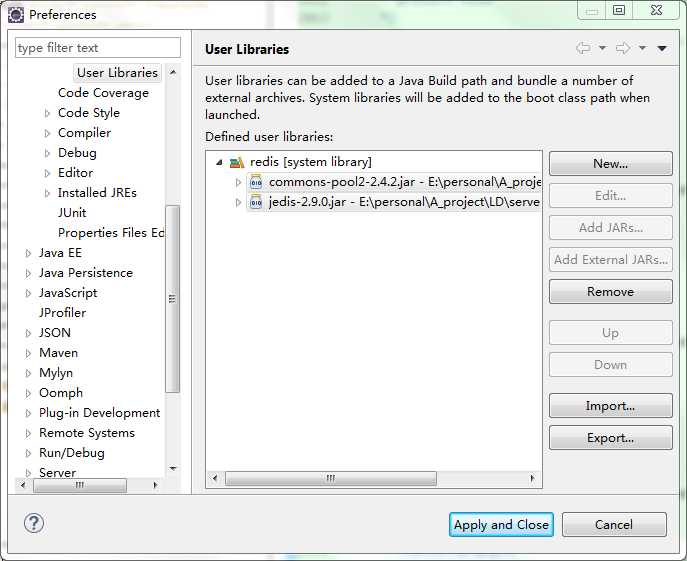This screenshot has height=561, width=687.
Task: Expand the Plug-in Development node
Action: 28,413
